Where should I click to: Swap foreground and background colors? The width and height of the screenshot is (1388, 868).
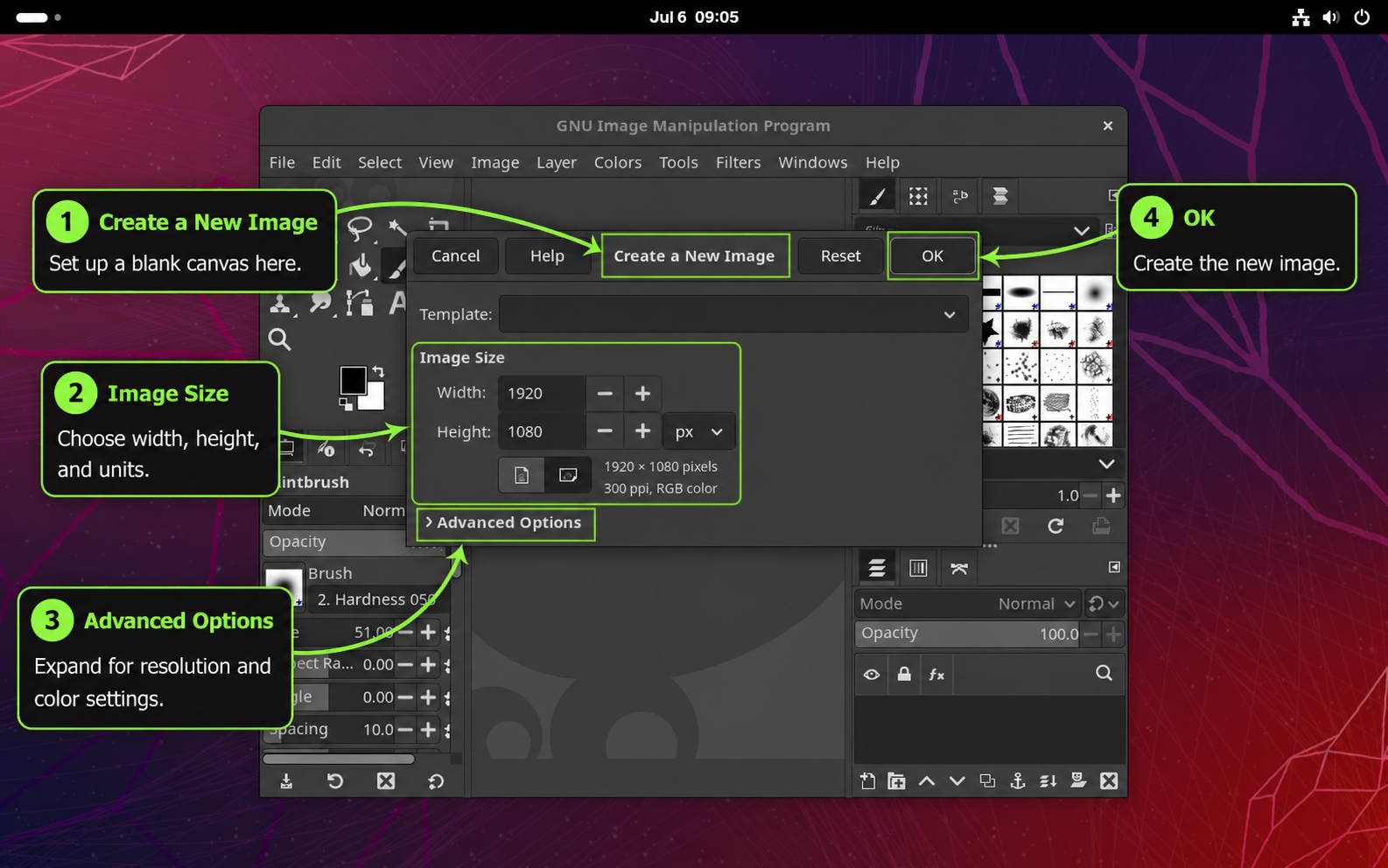click(x=378, y=372)
